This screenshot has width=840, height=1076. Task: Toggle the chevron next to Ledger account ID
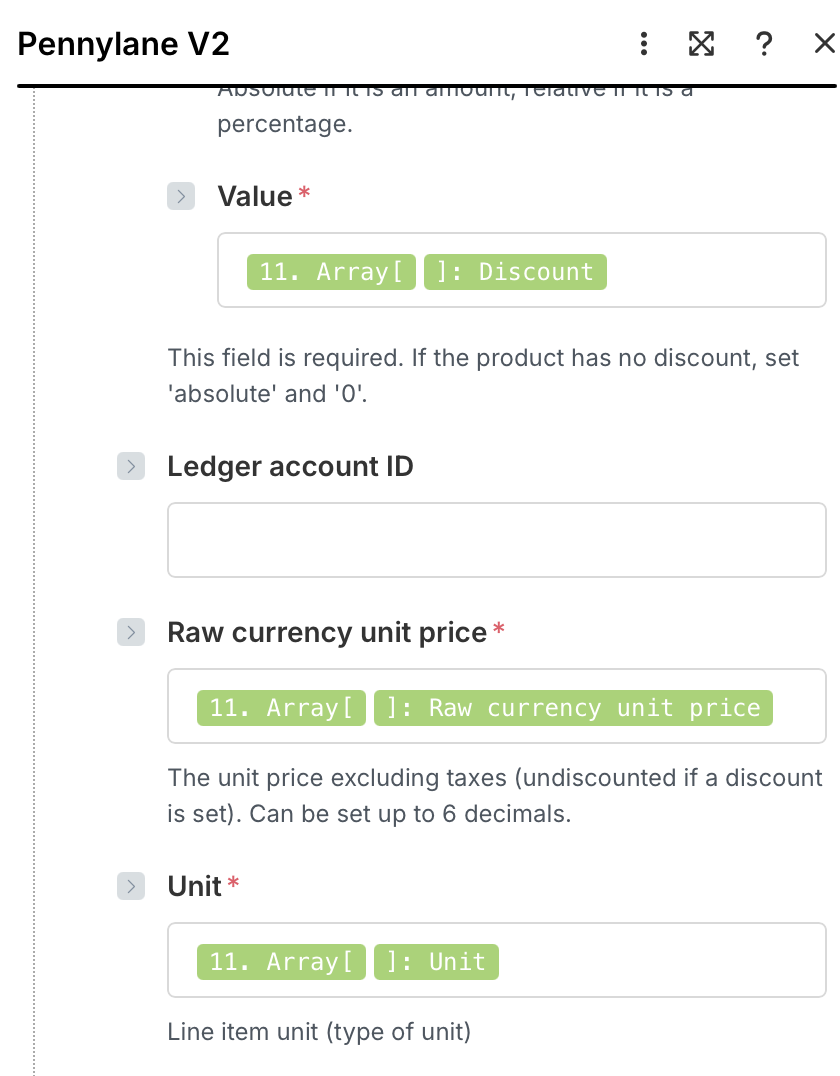pyautogui.click(x=131, y=466)
